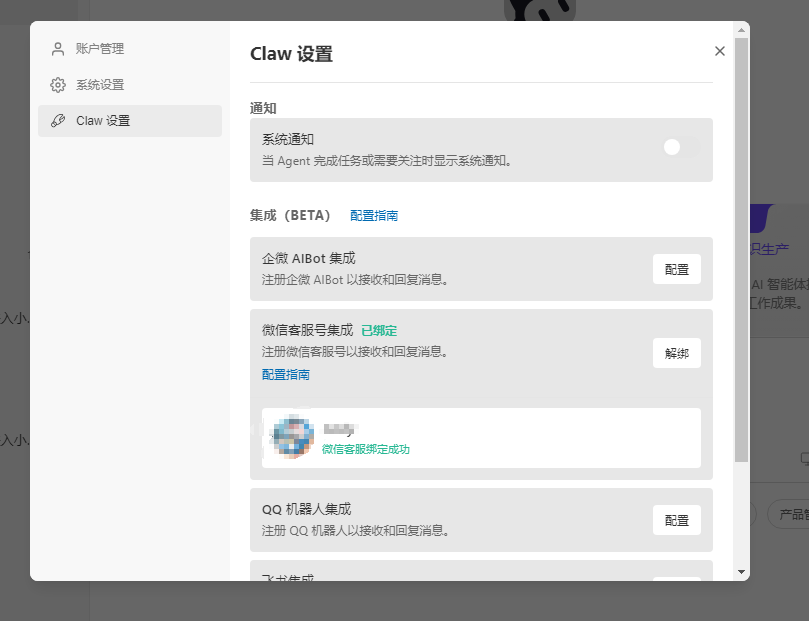Click the 系统通知 title text
Viewport: 809px width, 621px height.
coord(288,139)
